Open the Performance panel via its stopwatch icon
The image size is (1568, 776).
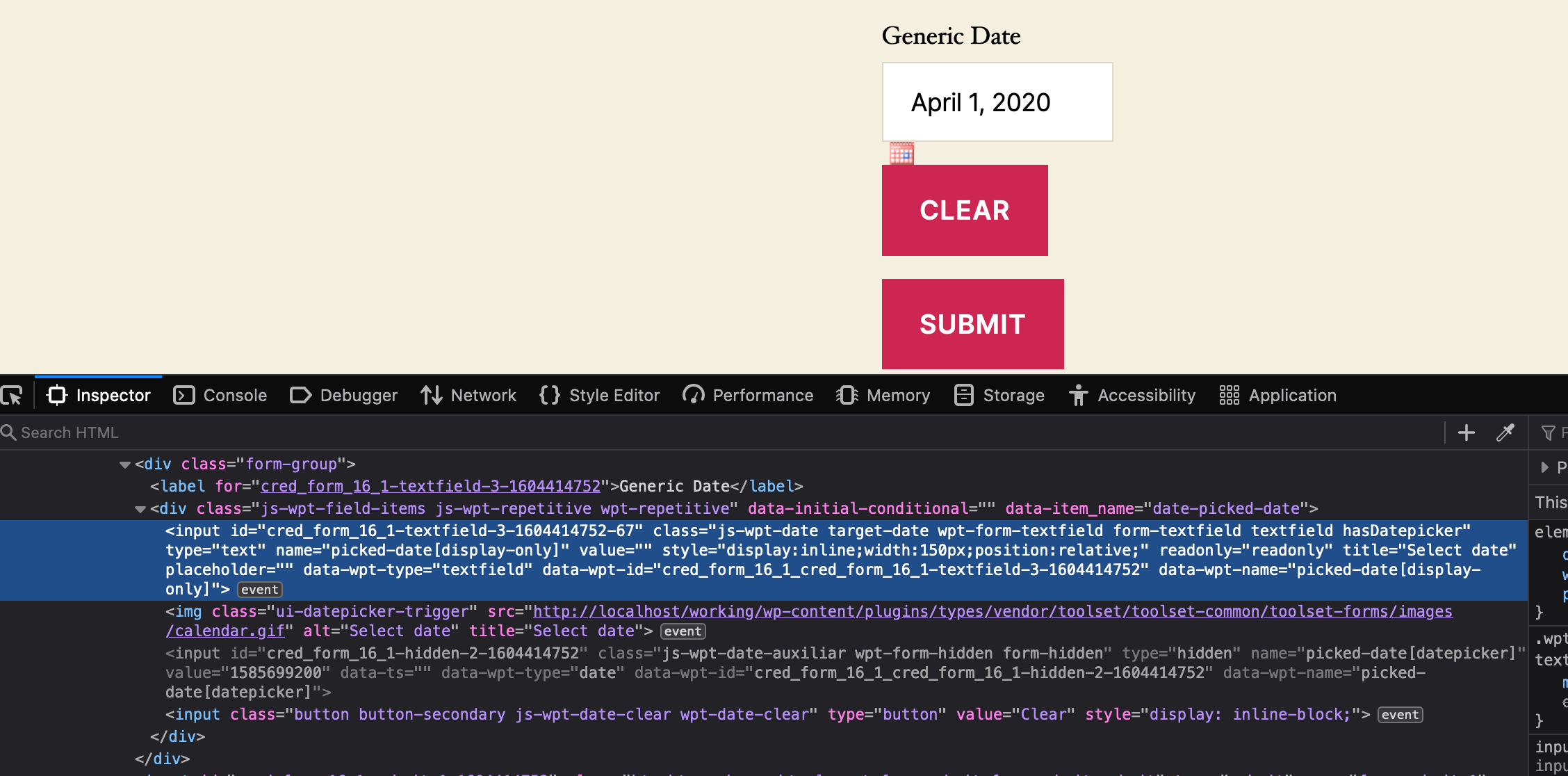tap(693, 395)
